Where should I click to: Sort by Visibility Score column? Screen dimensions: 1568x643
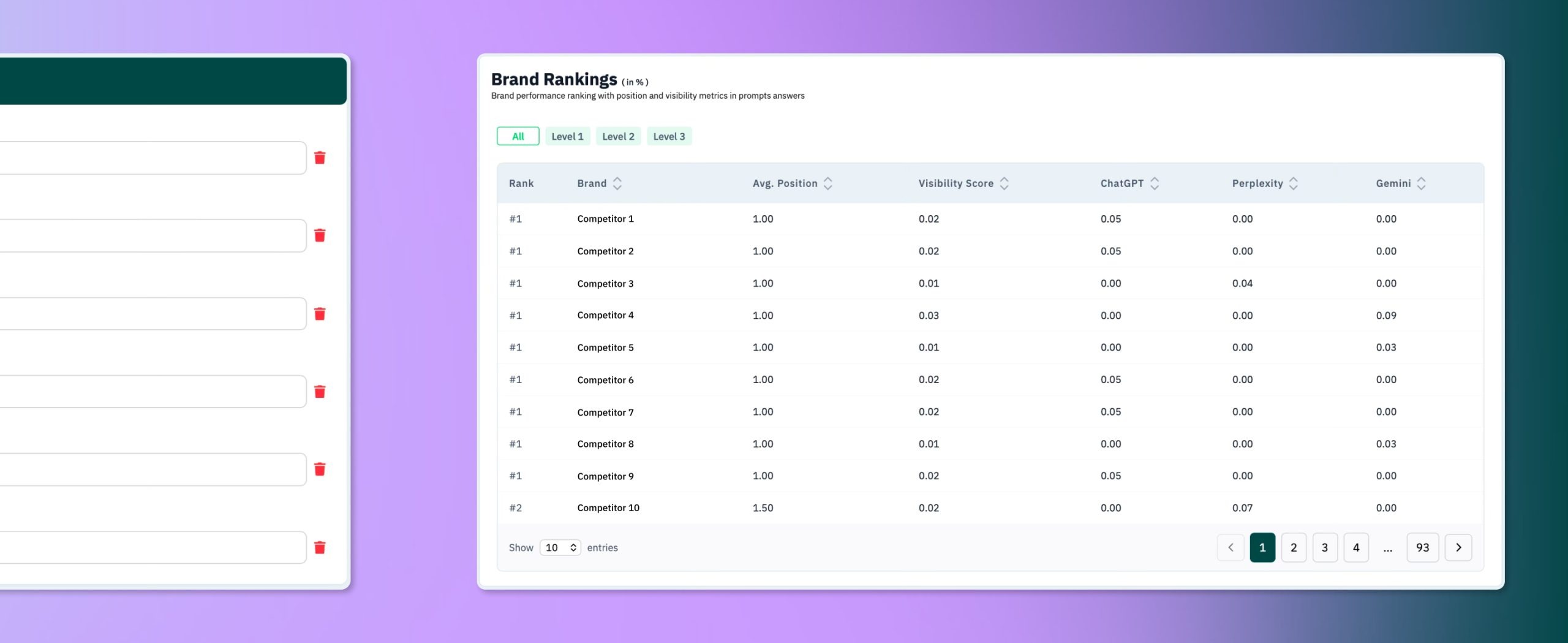coord(1005,183)
